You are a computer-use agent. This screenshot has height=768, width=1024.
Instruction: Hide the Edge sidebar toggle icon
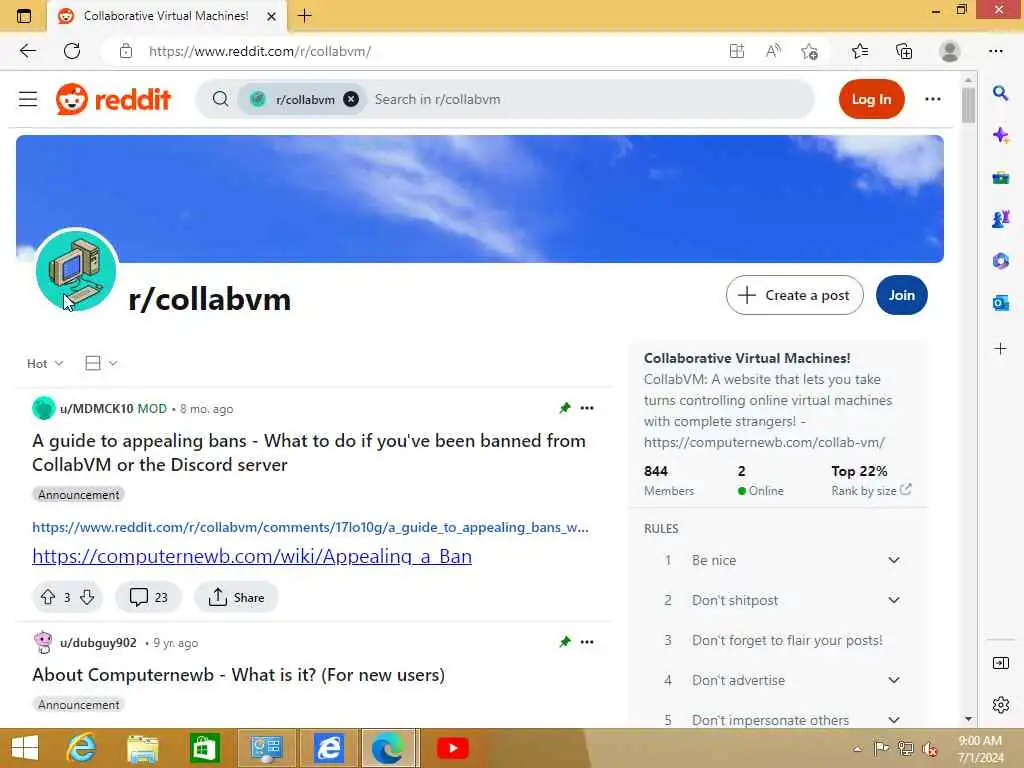pyautogui.click(x=1000, y=663)
